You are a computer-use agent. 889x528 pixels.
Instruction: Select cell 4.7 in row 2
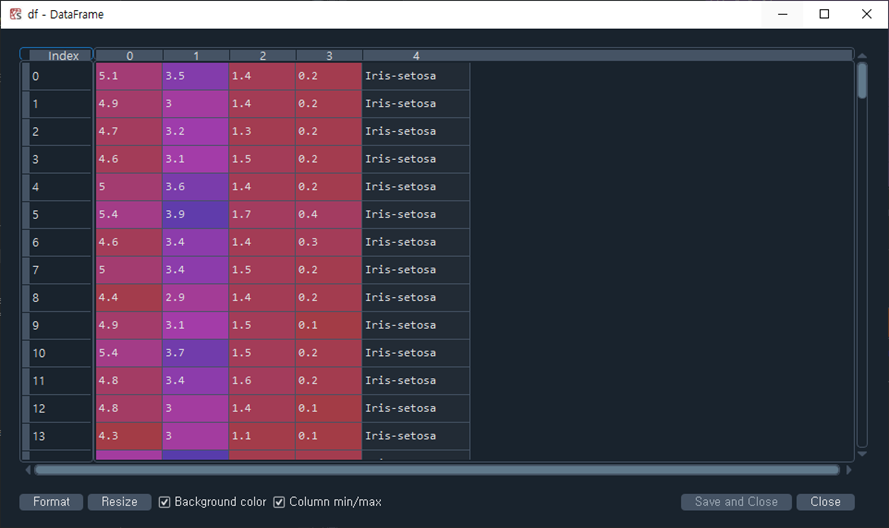click(129, 132)
